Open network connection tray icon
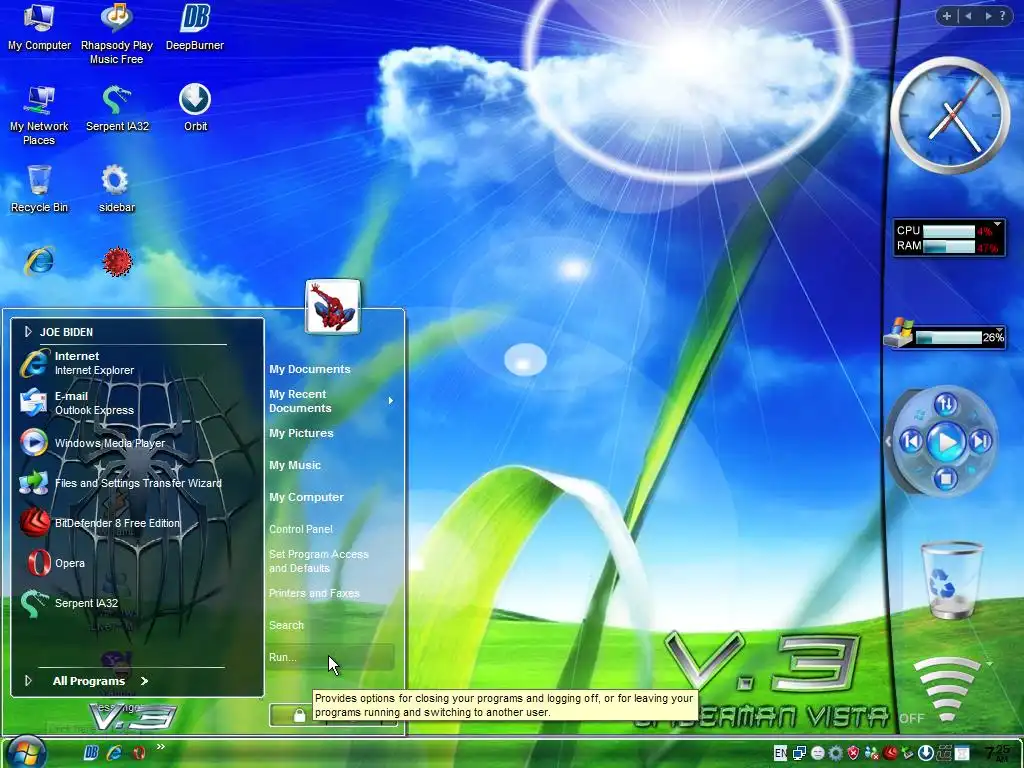The image size is (1024, 768). point(799,753)
